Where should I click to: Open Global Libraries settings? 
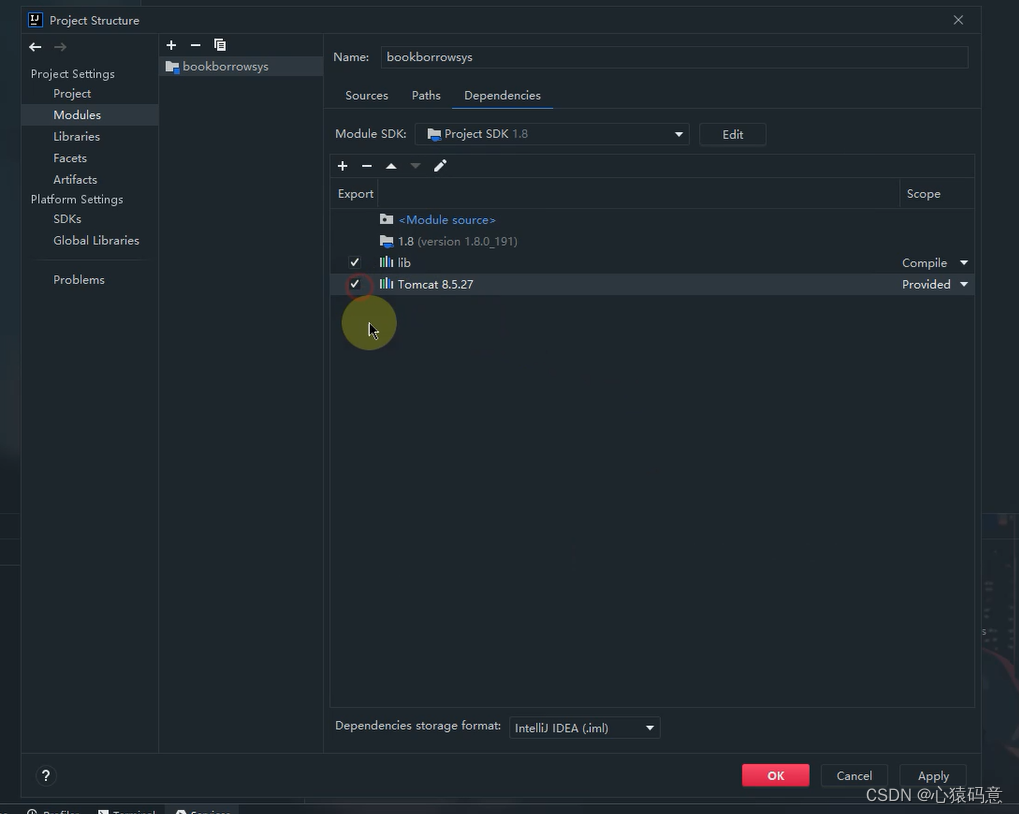(96, 240)
